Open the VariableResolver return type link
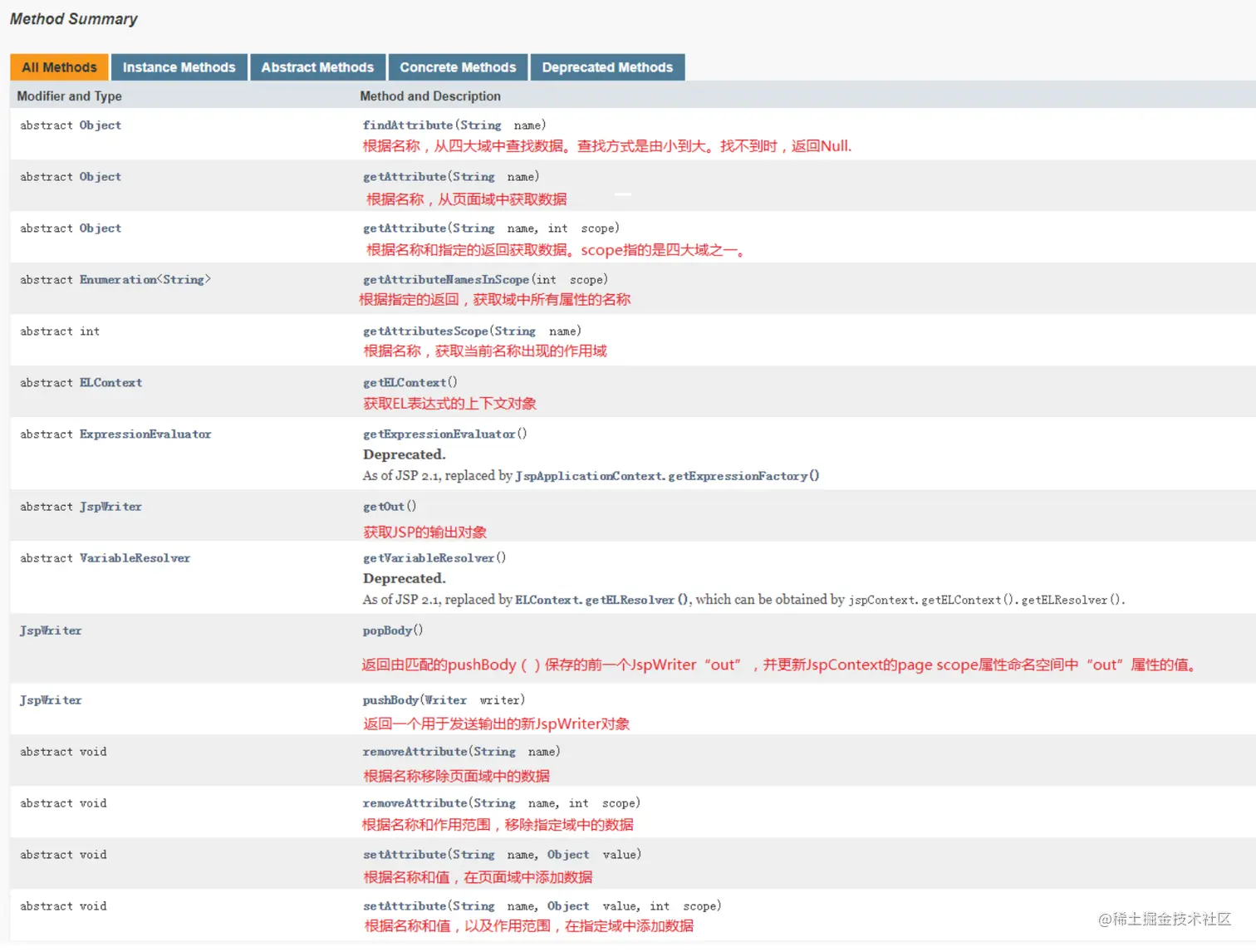1256x952 pixels. 135,558
